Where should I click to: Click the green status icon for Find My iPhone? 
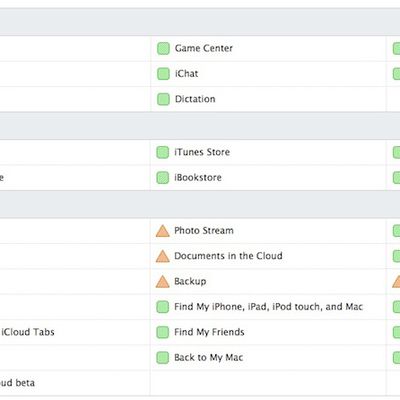click(x=163, y=307)
